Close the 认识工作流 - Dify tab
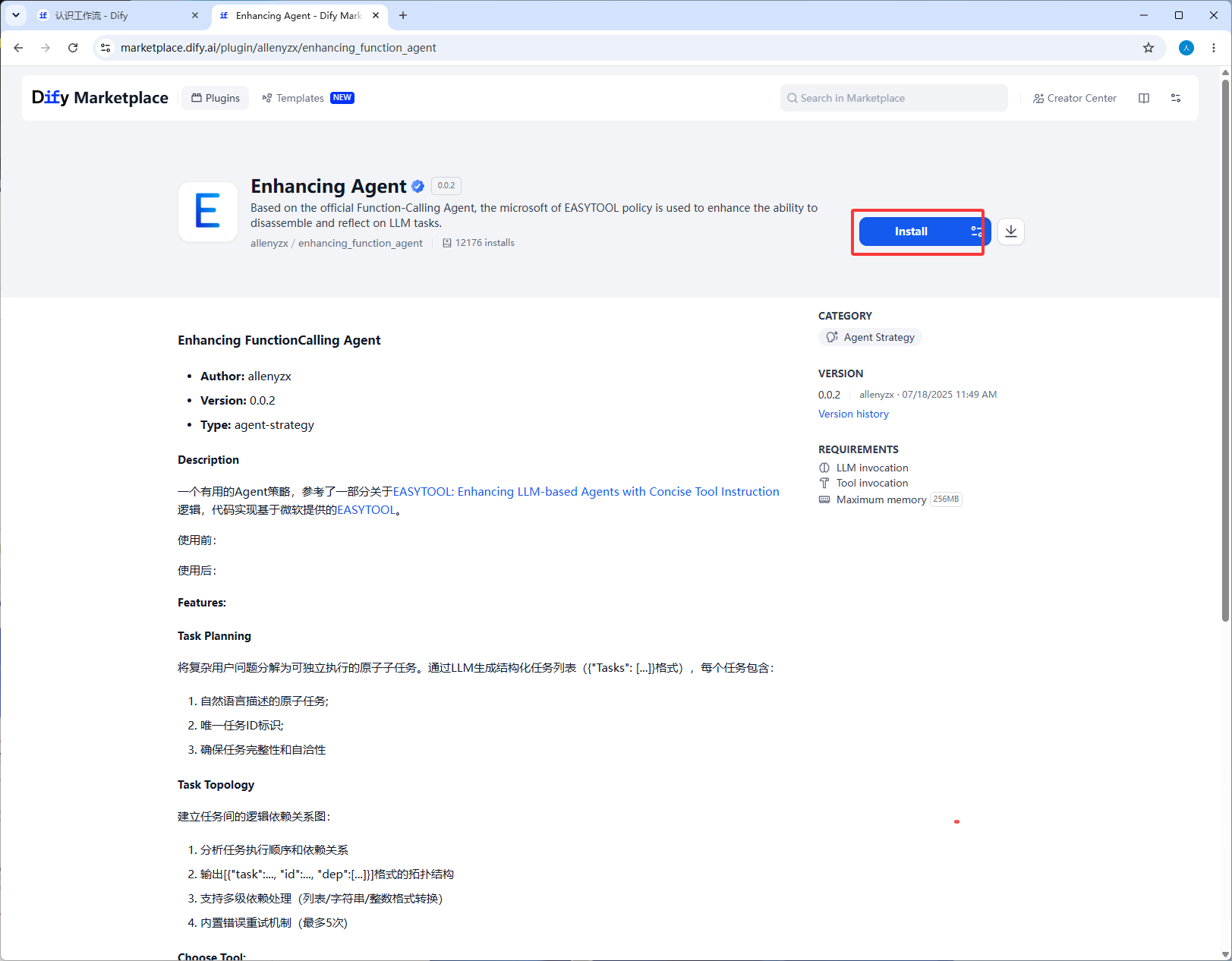This screenshot has width=1232, height=961. tap(195, 15)
